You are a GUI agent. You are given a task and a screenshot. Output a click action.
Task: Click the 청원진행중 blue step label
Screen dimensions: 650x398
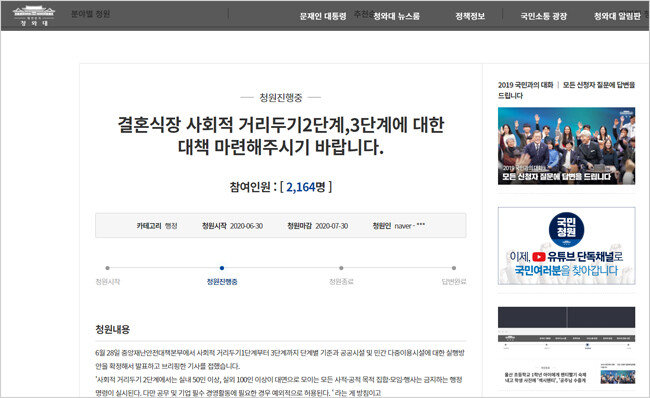point(222,282)
